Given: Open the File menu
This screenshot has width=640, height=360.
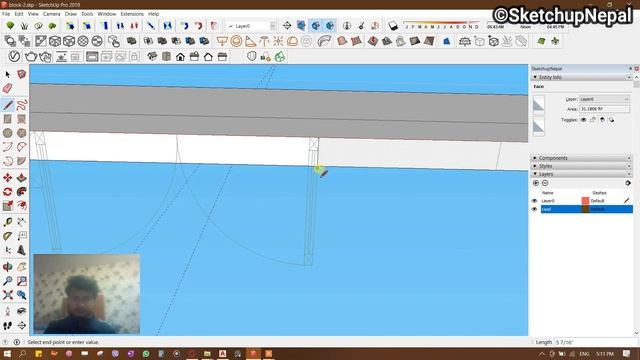Looking at the screenshot, I should [x=6, y=14].
